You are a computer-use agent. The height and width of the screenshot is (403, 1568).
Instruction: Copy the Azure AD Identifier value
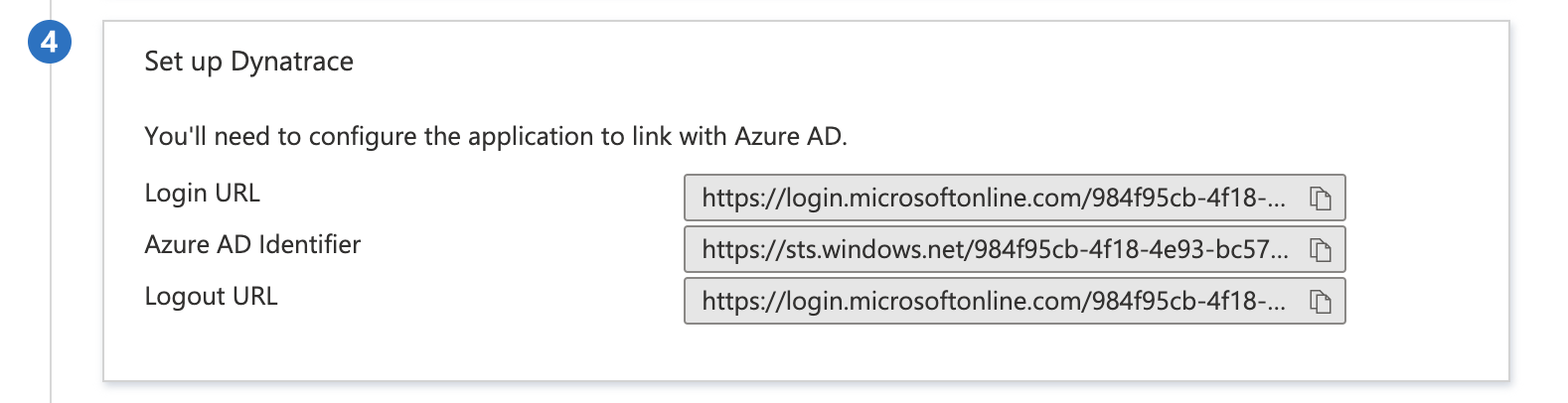(1320, 250)
